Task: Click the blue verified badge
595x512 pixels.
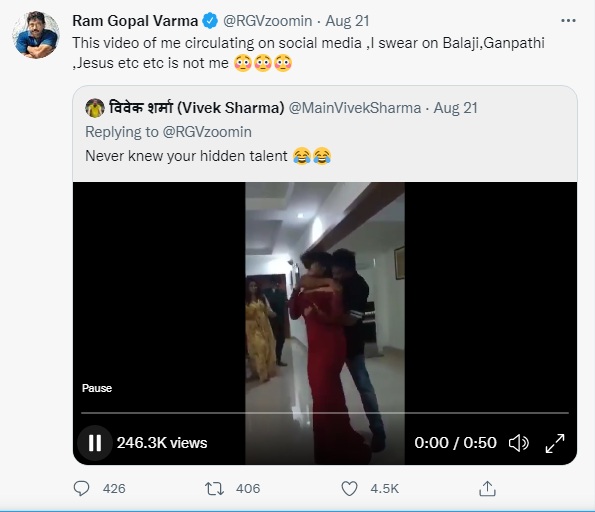Action: pos(210,20)
